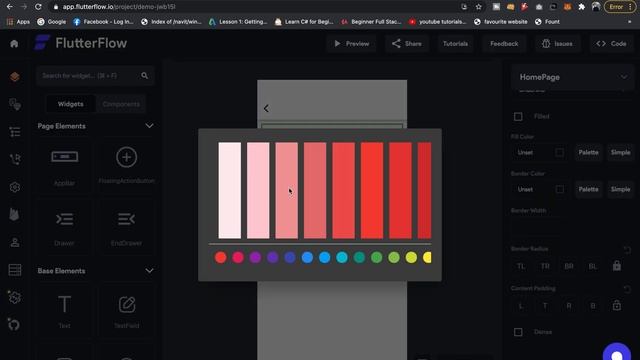The width and height of the screenshot is (640, 360).
Task: Pick the third salmon pink shade swatch
Action: [287, 190]
